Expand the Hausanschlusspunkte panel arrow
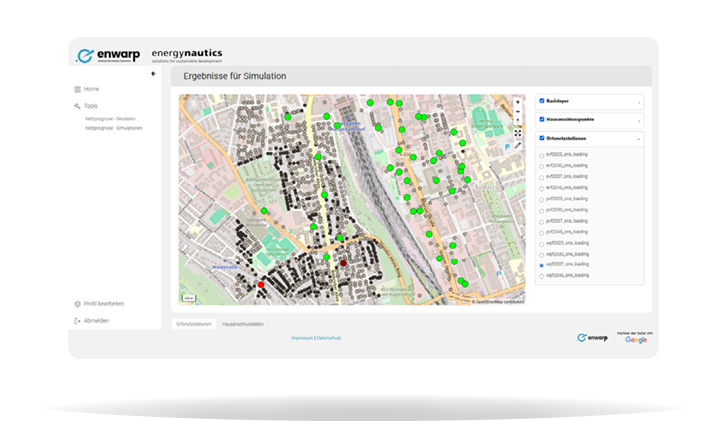The width and height of the screenshot is (727, 421). 639,121
